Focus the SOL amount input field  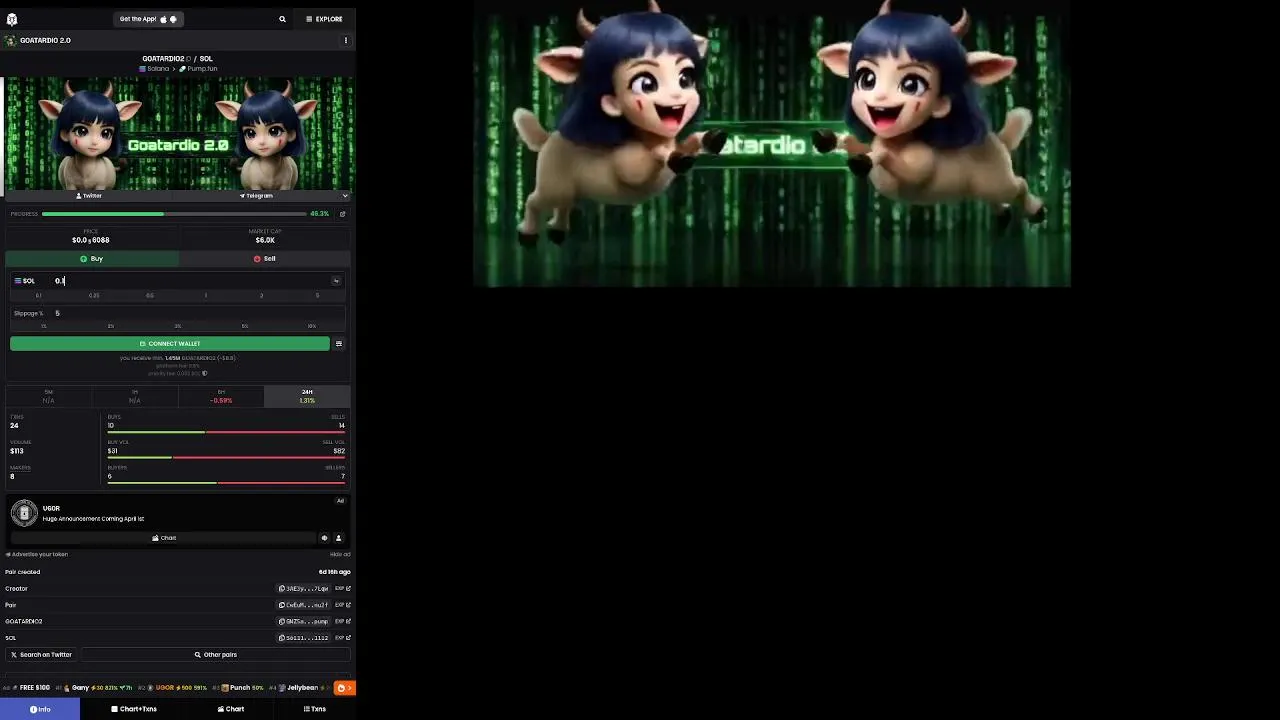coord(190,281)
